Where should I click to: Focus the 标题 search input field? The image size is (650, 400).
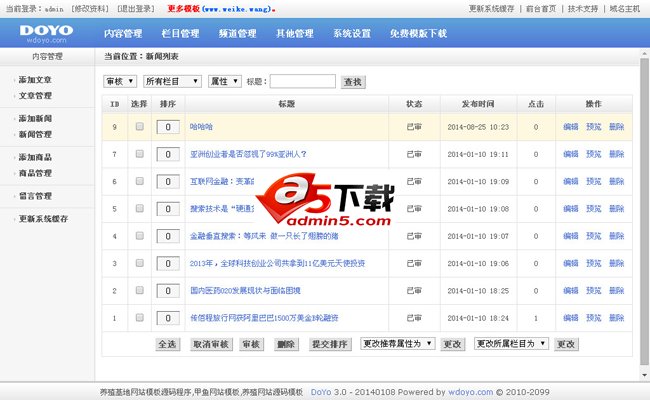[303, 81]
